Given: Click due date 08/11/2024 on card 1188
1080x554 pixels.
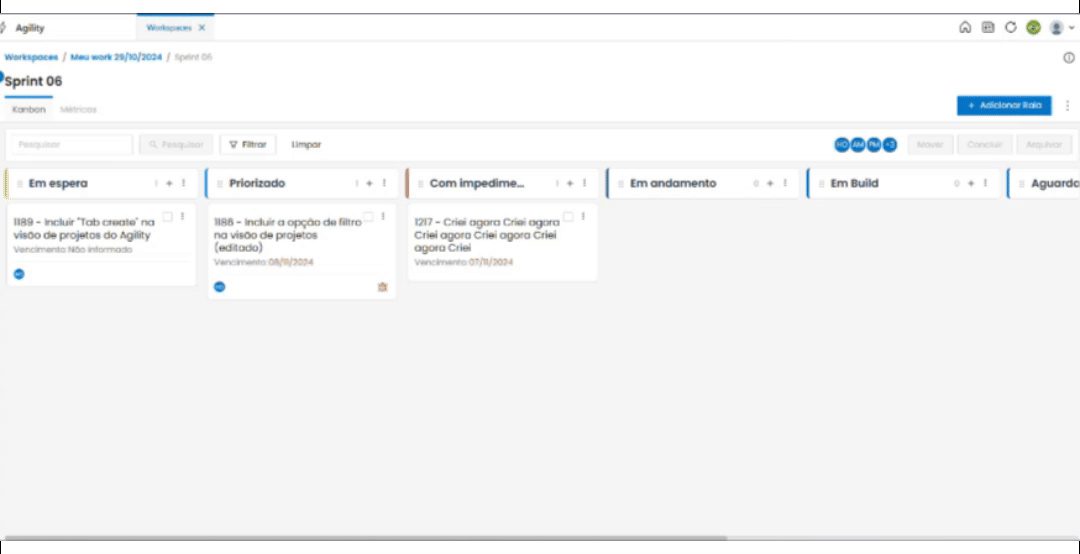Looking at the screenshot, I should 291,263.
